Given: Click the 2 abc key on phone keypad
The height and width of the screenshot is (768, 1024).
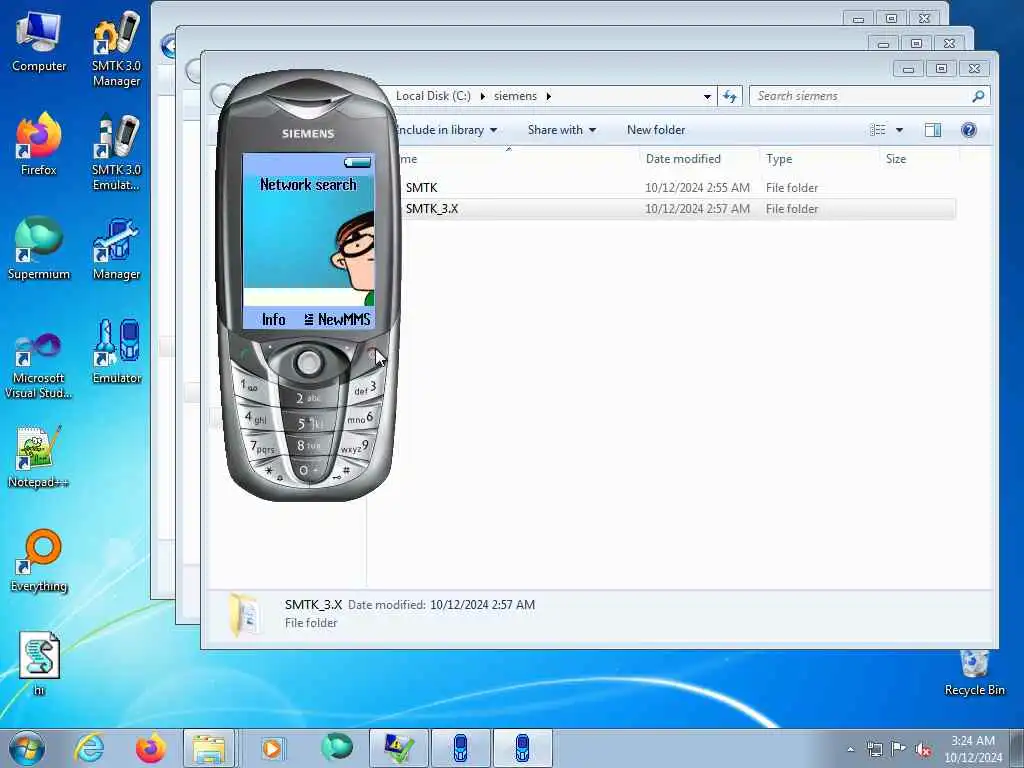Looking at the screenshot, I should click(308, 397).
